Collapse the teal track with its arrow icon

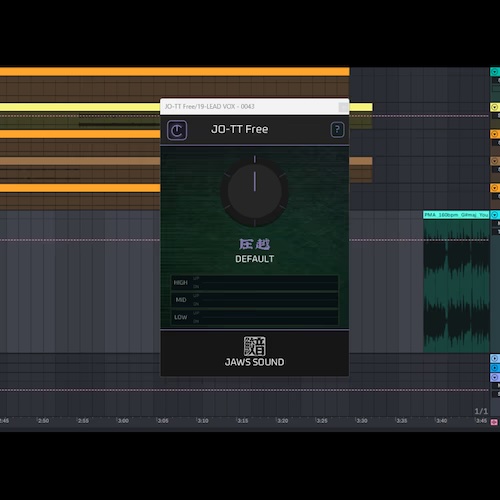495,71
